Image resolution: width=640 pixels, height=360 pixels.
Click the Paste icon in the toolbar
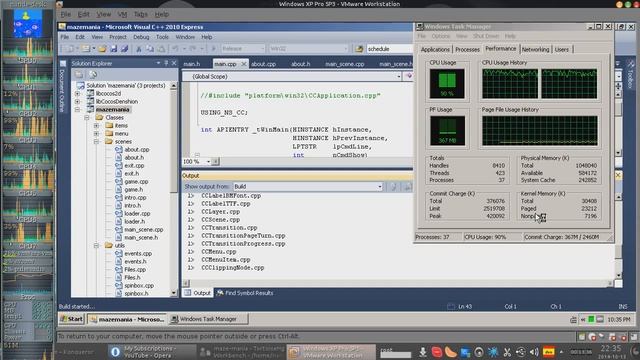click(161, 49)
